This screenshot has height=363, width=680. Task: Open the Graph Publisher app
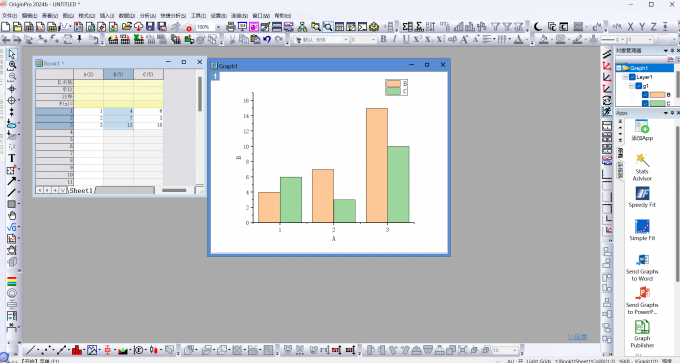pyautogui.click(x=642, y=334)
